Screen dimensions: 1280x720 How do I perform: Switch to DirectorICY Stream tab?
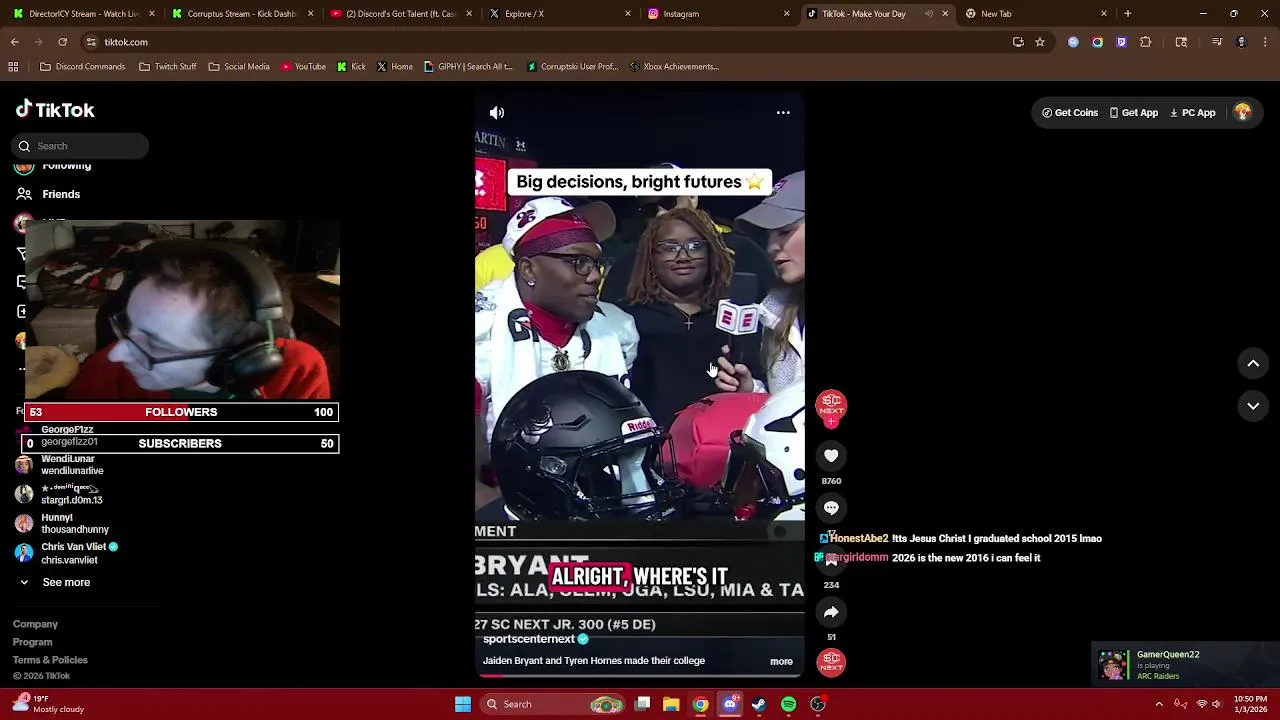tap(83, 14)
